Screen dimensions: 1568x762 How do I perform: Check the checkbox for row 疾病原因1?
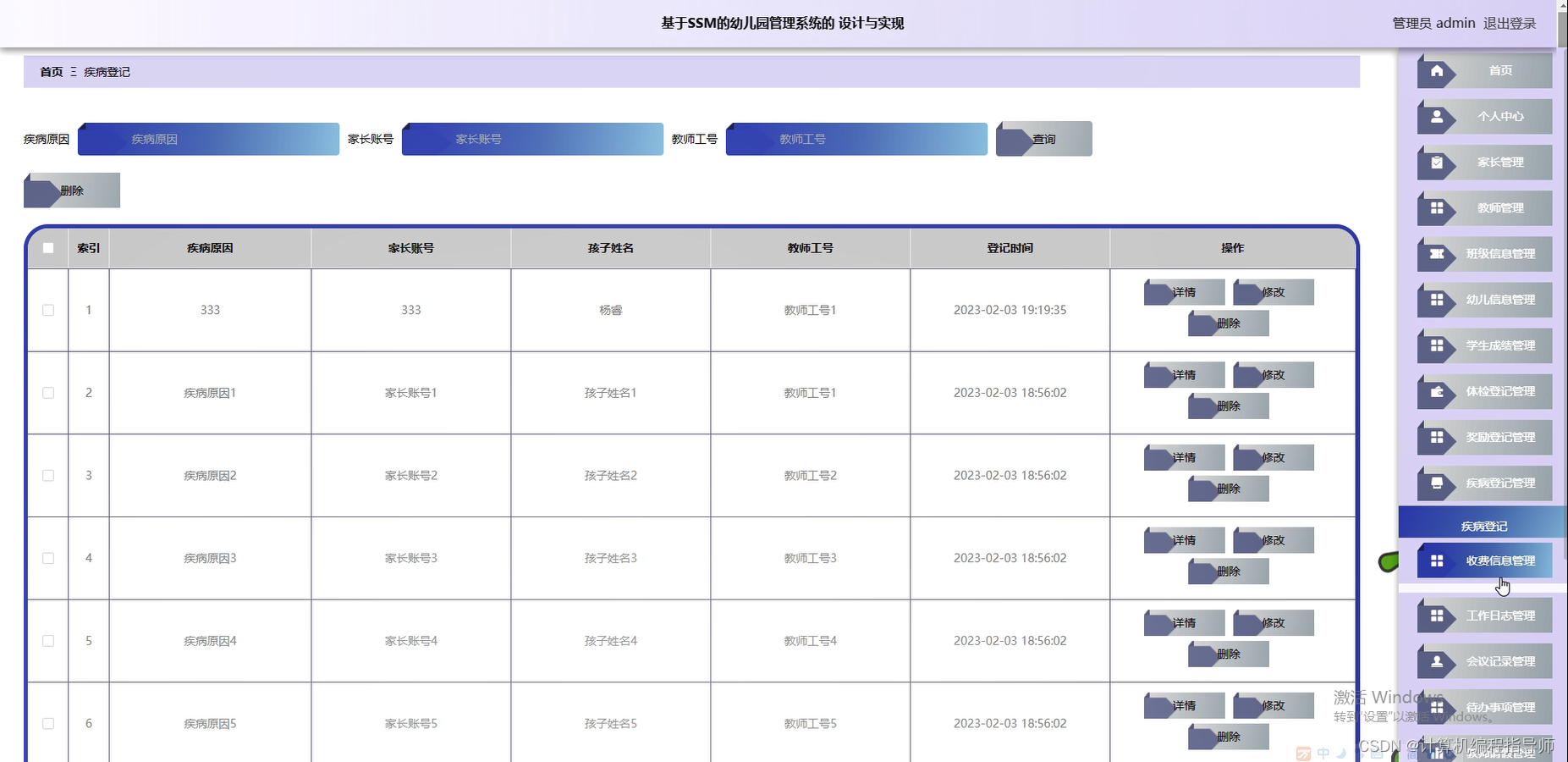[x=48, y=393]
